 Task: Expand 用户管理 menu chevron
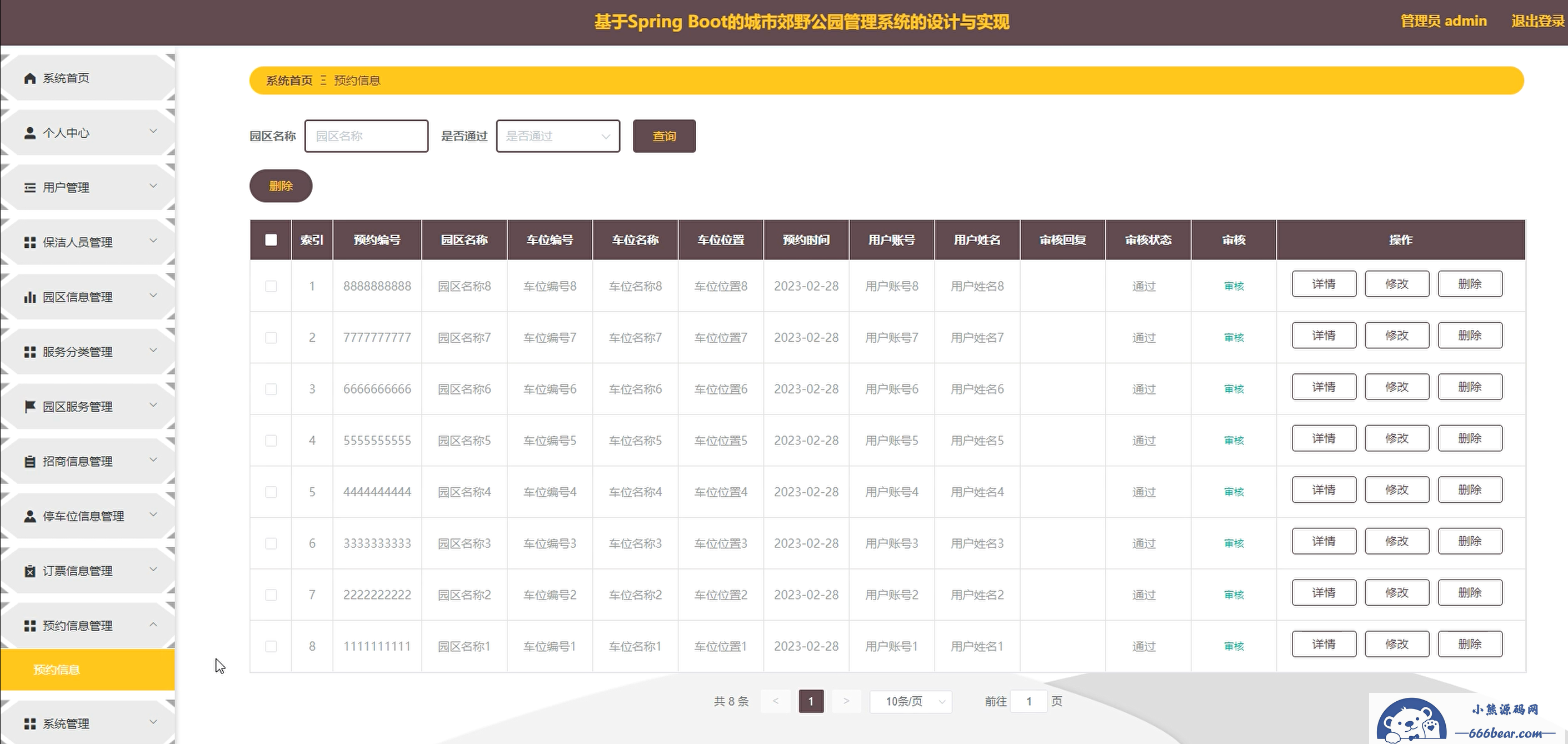153,186
